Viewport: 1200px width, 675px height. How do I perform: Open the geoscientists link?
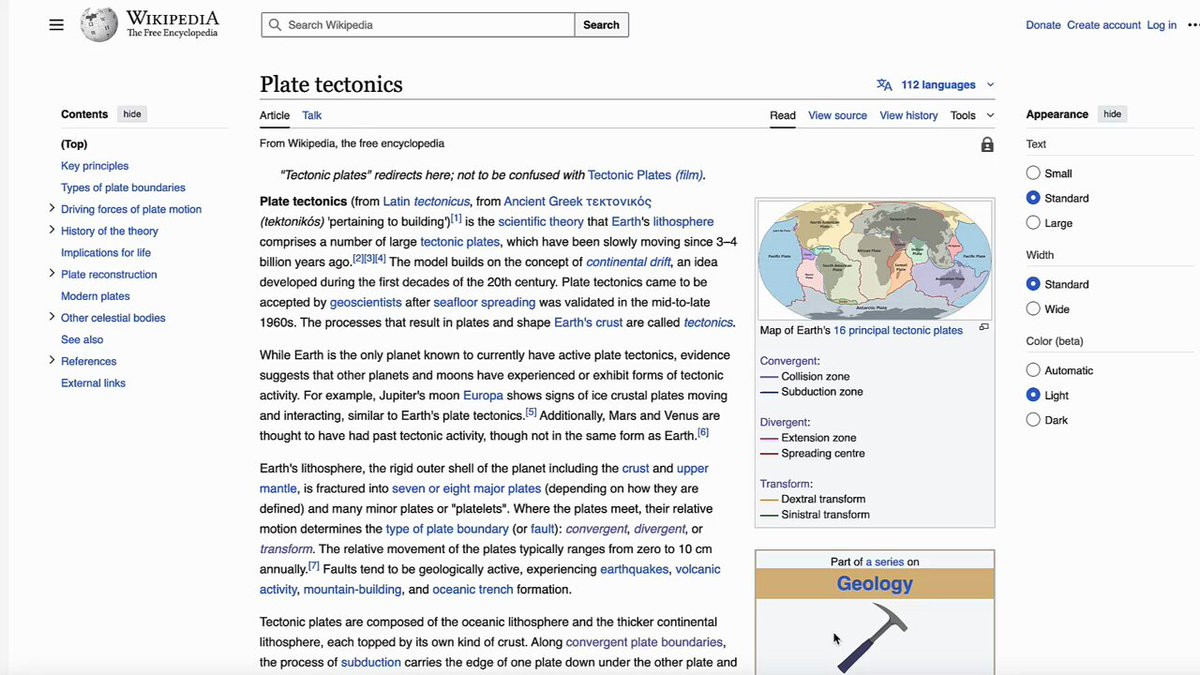coord(366,302)
